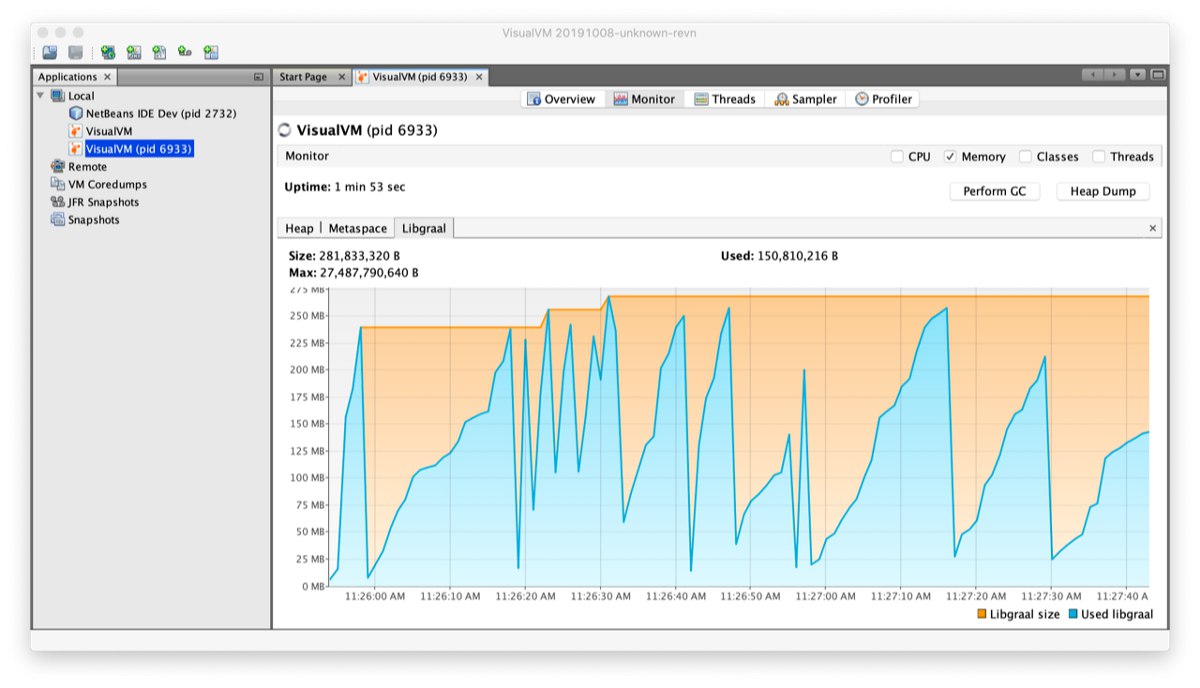
Task: Select the Libgraal memory tab
Action: click(424, 228)
